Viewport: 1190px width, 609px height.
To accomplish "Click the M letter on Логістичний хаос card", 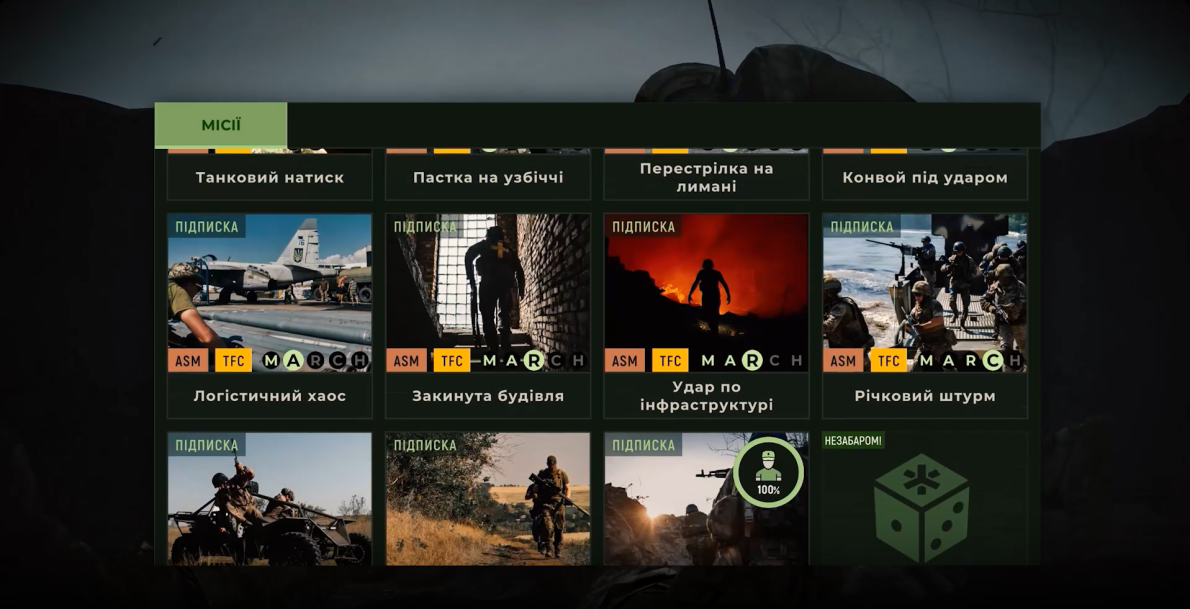I will pyautogui.click(x=272, y=361).
